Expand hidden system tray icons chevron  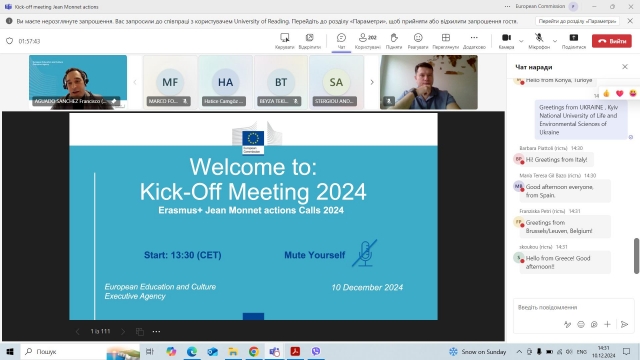coord(519,351)
